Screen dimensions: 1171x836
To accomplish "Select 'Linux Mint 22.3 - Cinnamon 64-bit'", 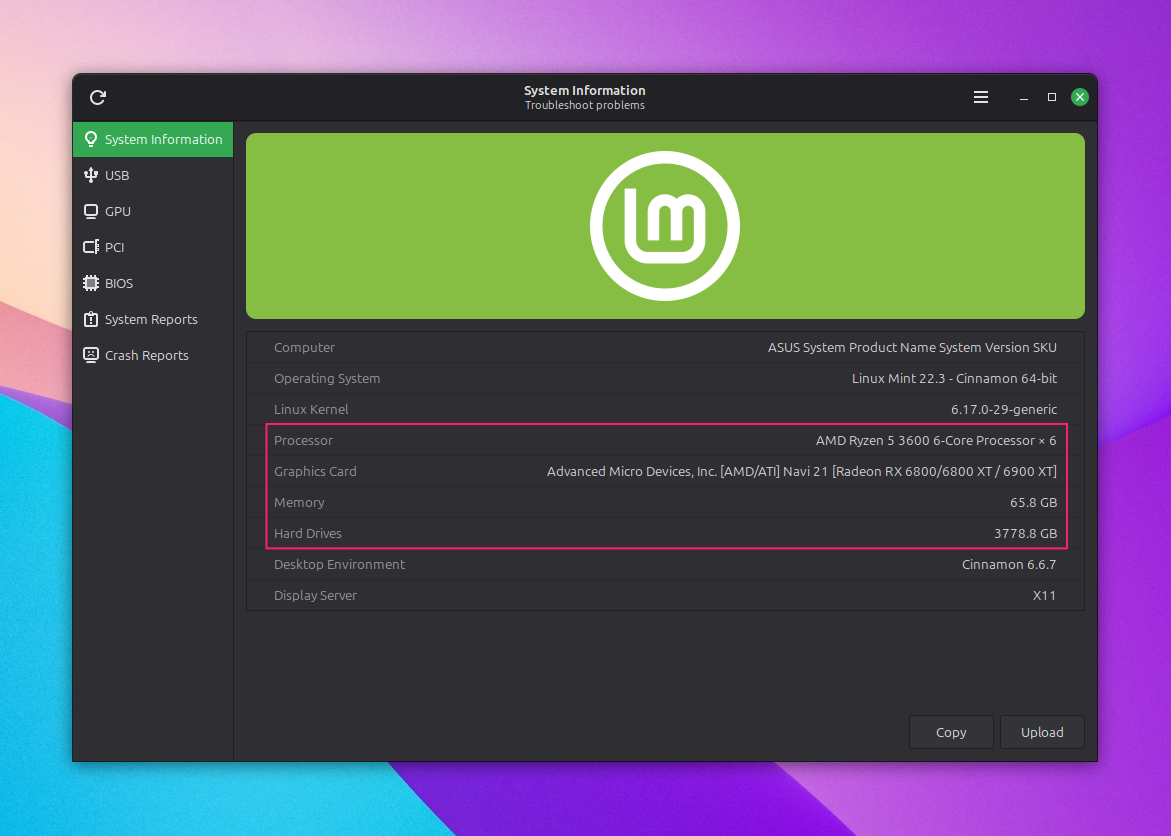I will (954, 379).
